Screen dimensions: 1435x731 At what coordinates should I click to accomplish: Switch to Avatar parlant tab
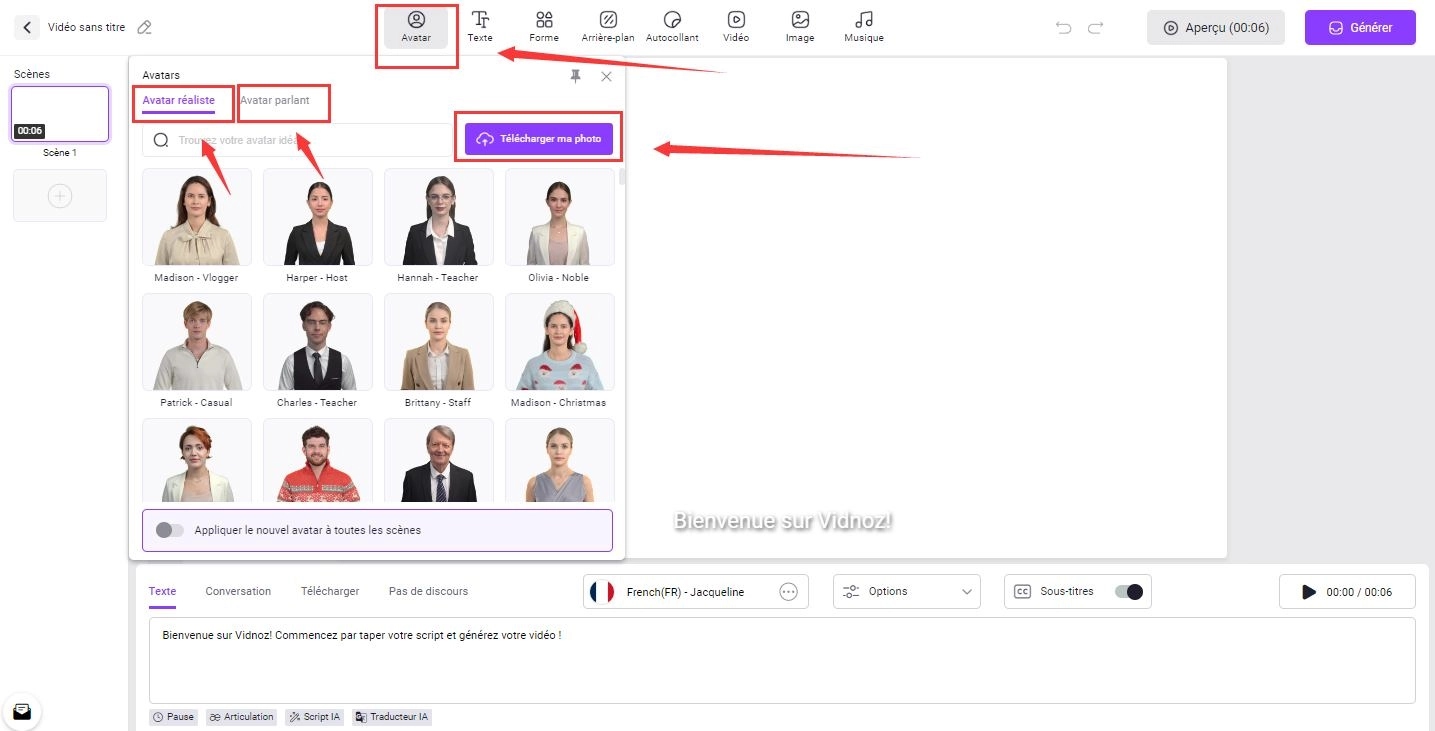(275, 100)
